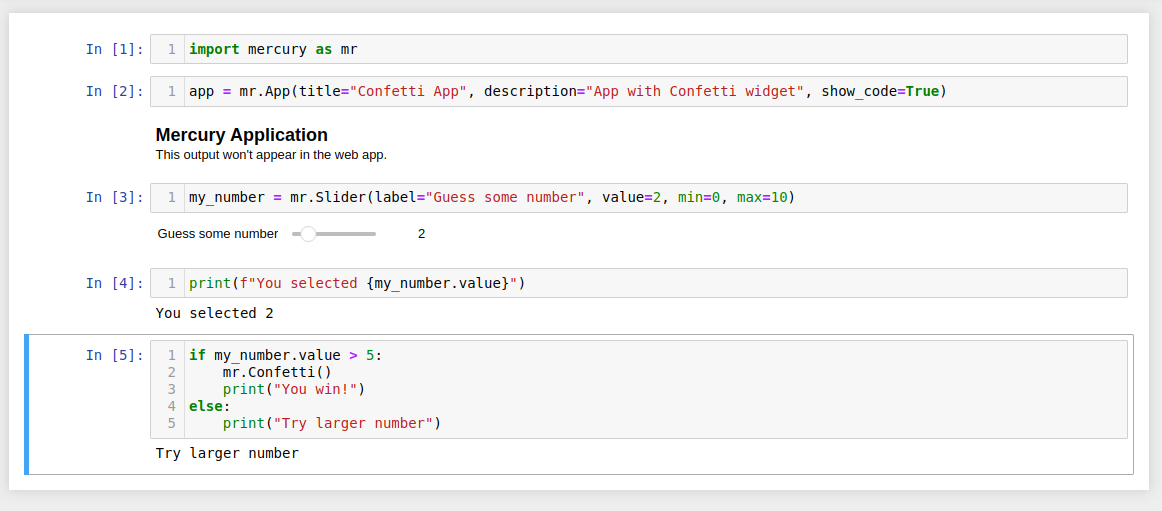Click the "Confetti App" title string
The height and width of the screenshot is (511, 1162).
408,92
